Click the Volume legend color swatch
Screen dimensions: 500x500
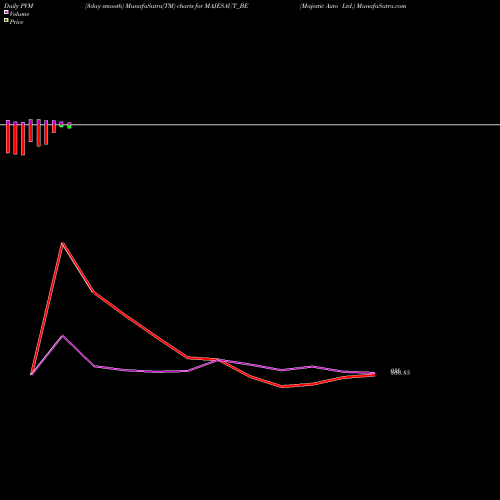(x=6, y=12)
